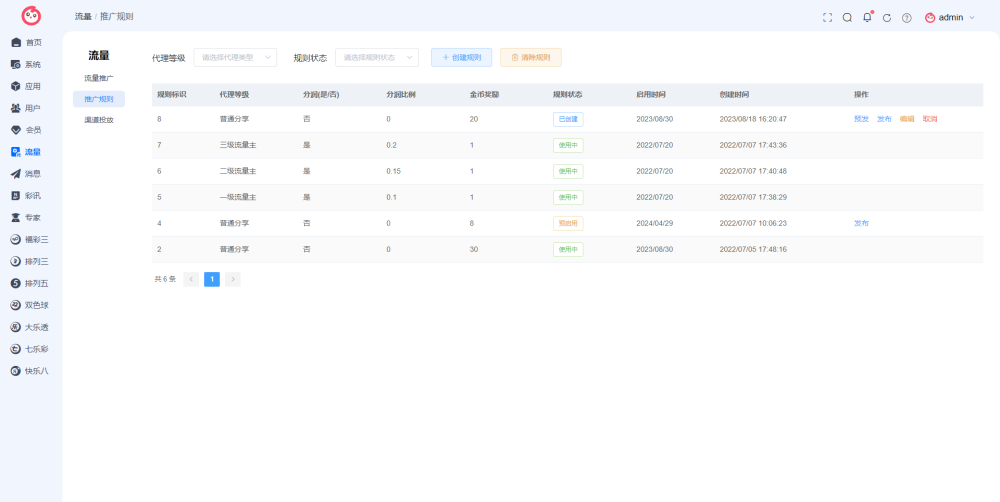
Task: Select page 1 in pagination
Action: pyautogui.click(x=212, y=279)
